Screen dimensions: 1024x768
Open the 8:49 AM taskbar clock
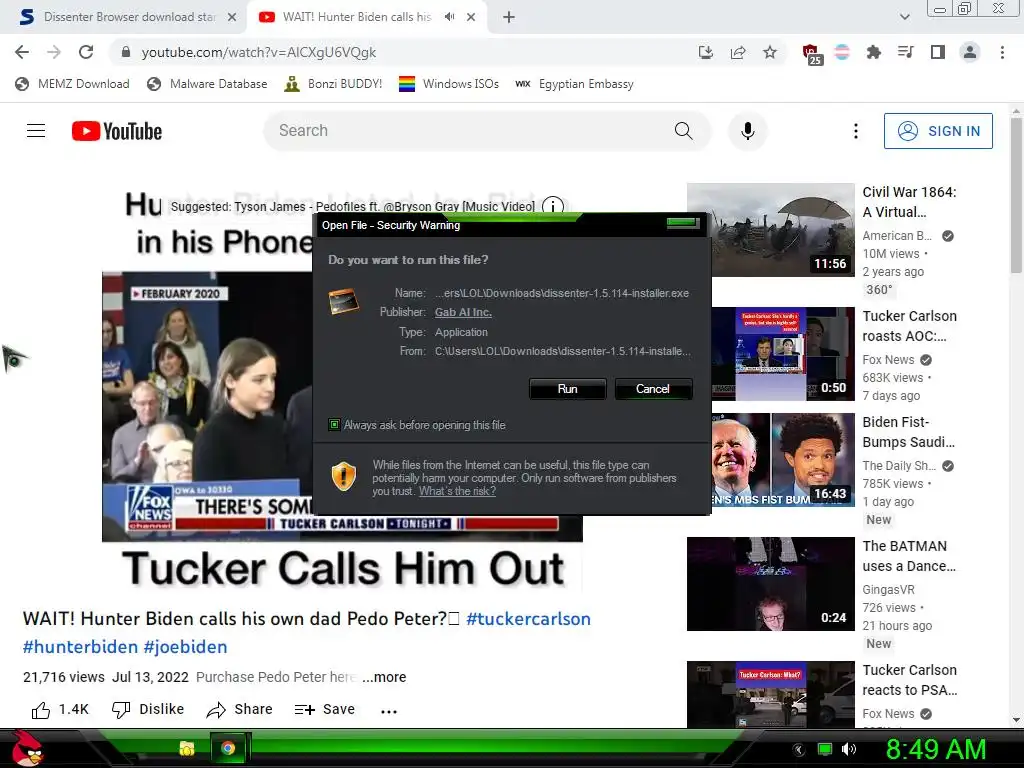[x=935, y=750]
